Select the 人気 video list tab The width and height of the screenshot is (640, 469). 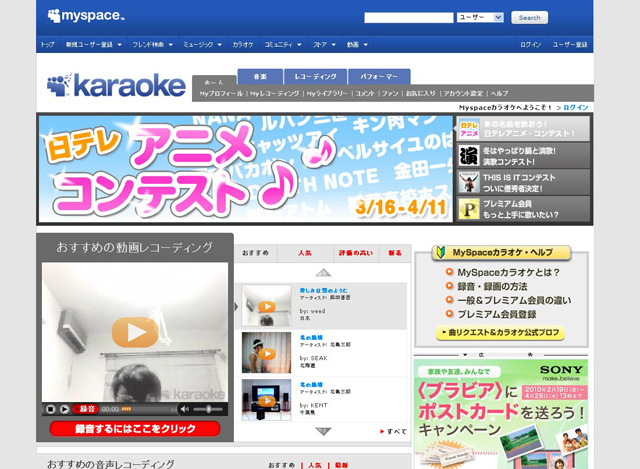pos(304,253)
